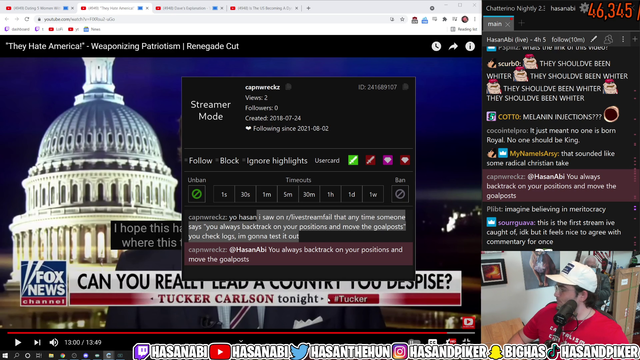
Task: Open Watch Later clock icon
Action: pyautogui.click(x=436, y=47)
